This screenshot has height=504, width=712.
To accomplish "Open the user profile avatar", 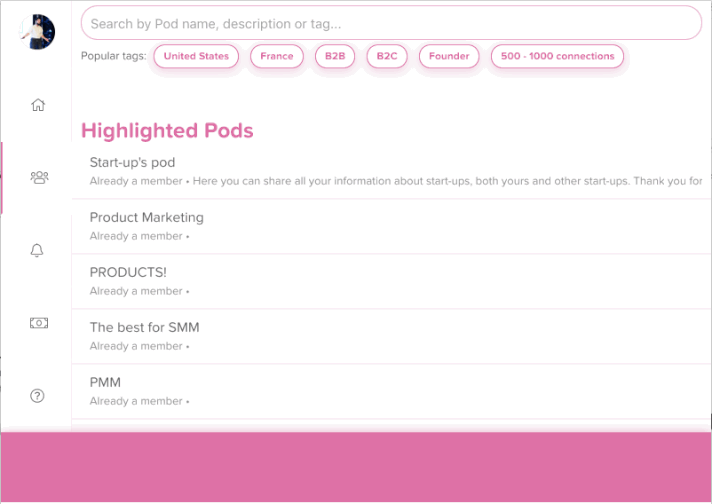I will [x=38, y=31].
